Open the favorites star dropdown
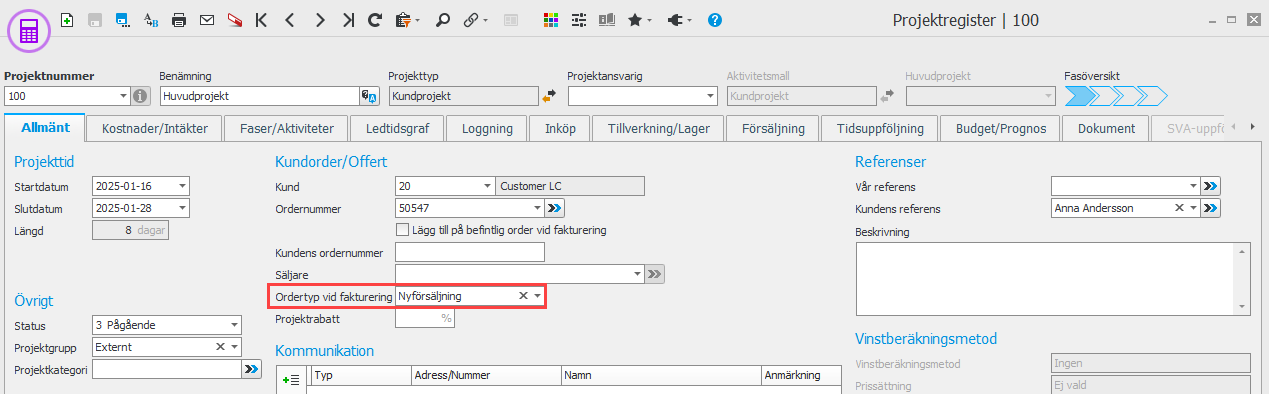This screenshot has height=394, width=1269. (x=639, y=19)
